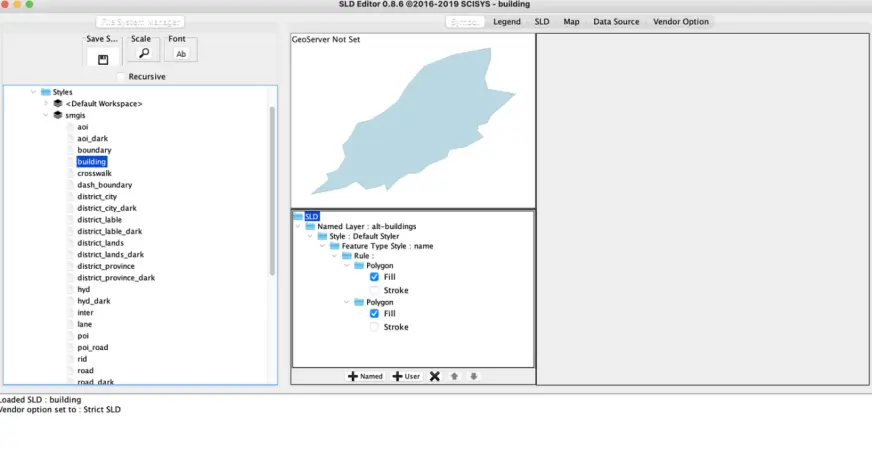Click the smgis workspace layers icon
This screenshot has width=873, height=460.
[58, 115]
